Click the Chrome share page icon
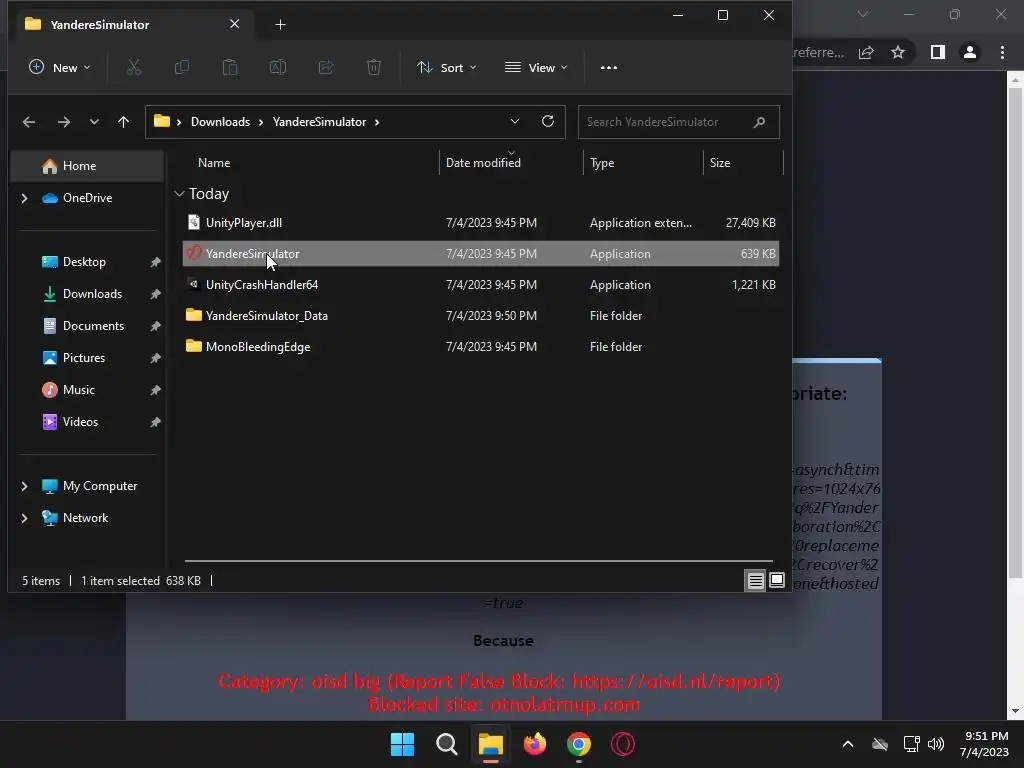The width and height of the screenshot is (1024, 768). pyautogui.click(x=866, y=52)
